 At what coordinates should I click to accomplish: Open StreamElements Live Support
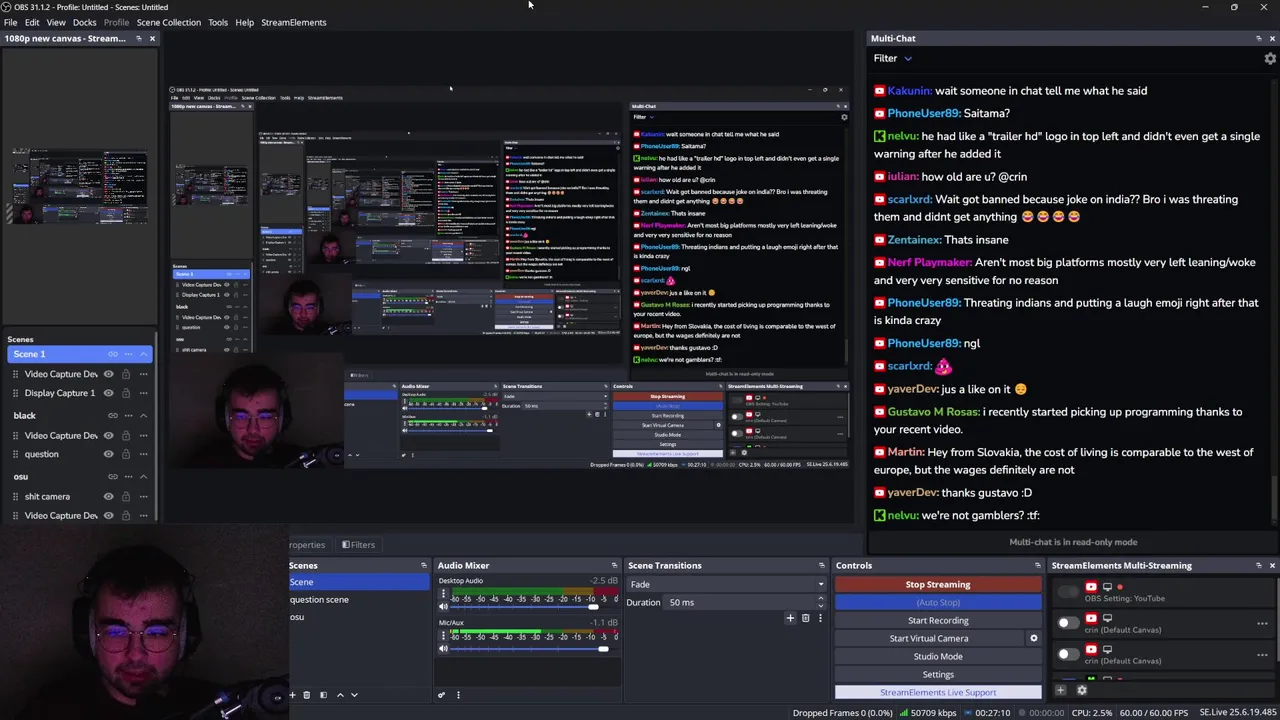[938, 692]
